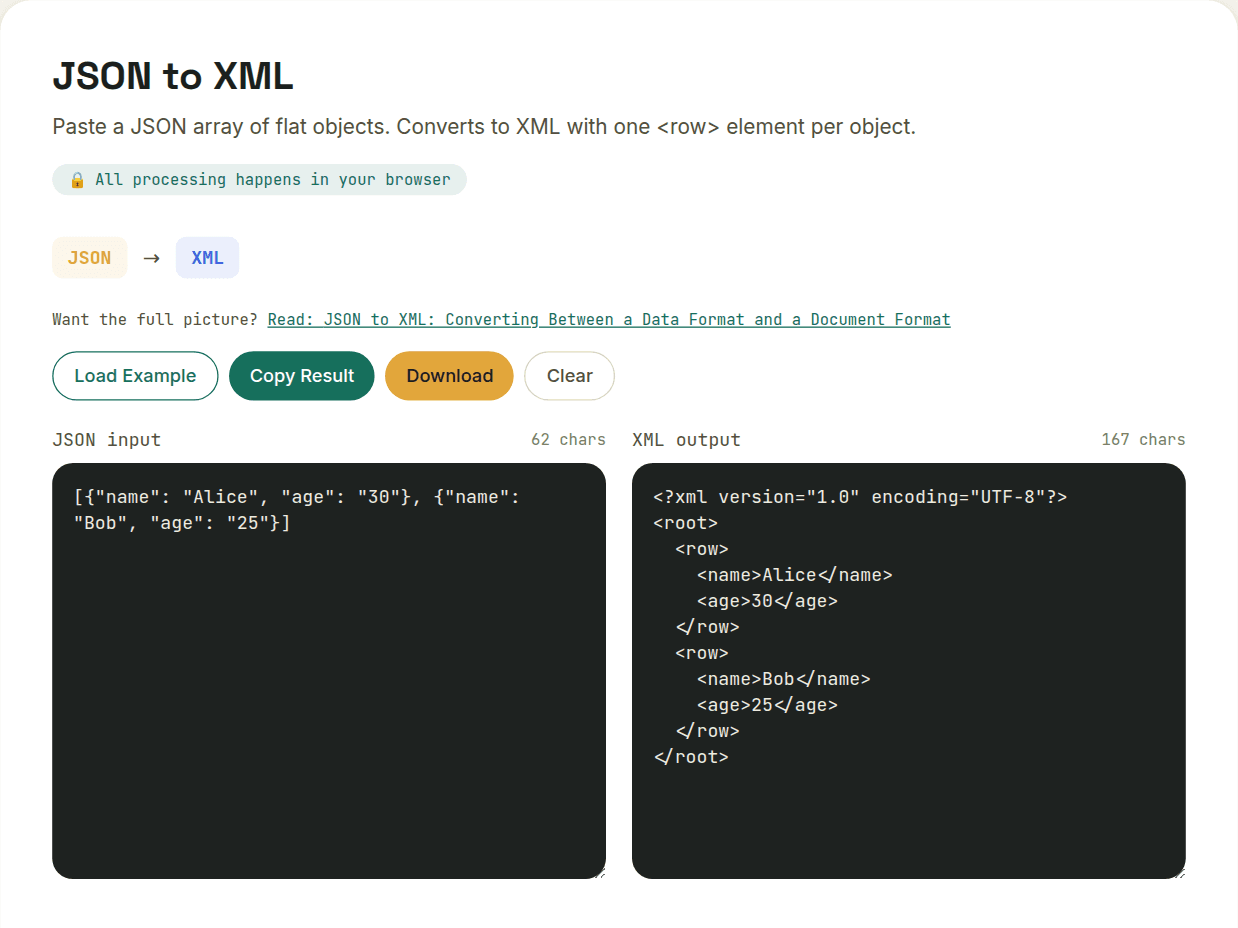Grab the XML output resize handle

[x=1179, y=873]
